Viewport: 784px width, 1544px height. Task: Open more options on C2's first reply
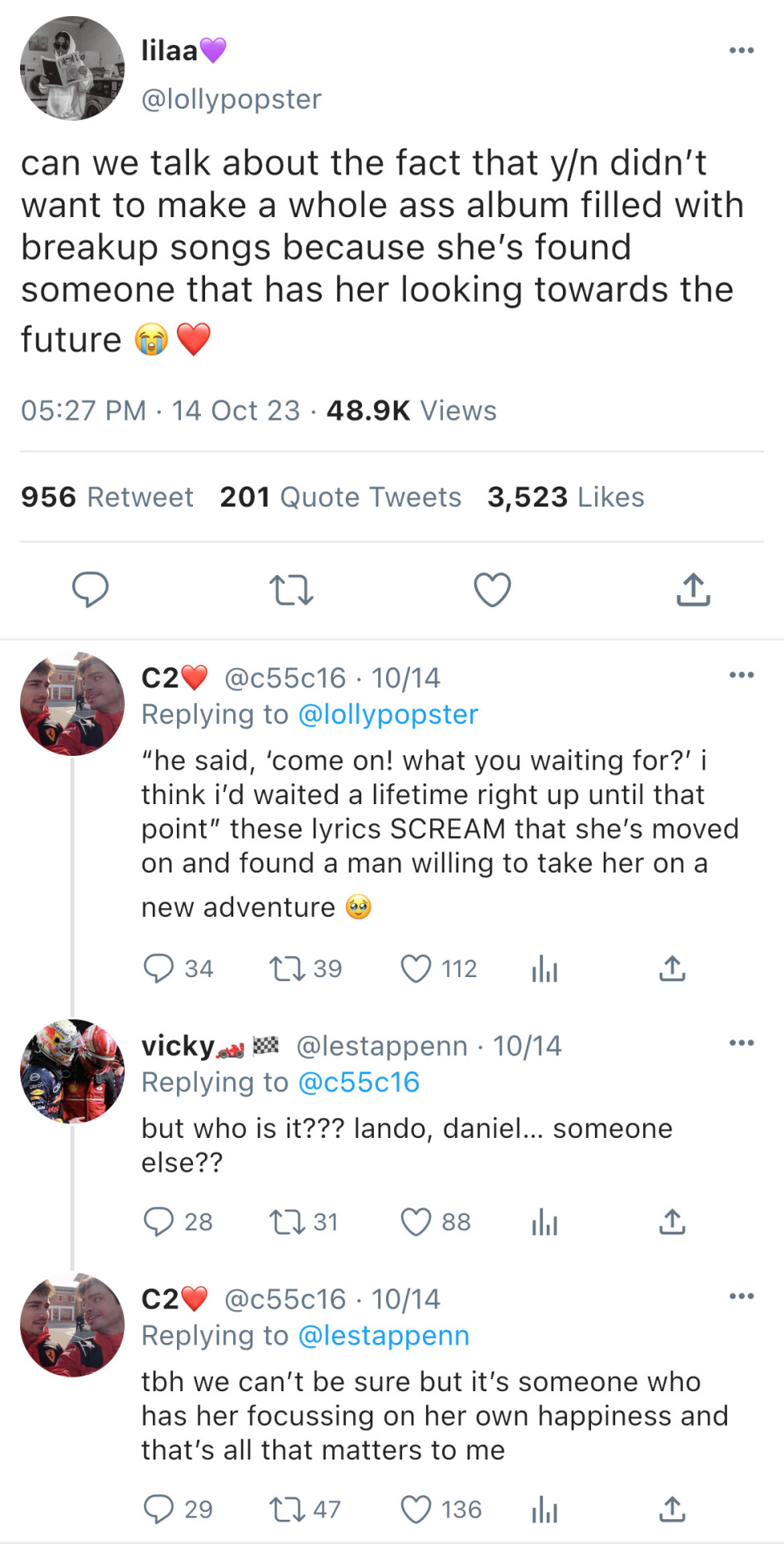[741, 675]
